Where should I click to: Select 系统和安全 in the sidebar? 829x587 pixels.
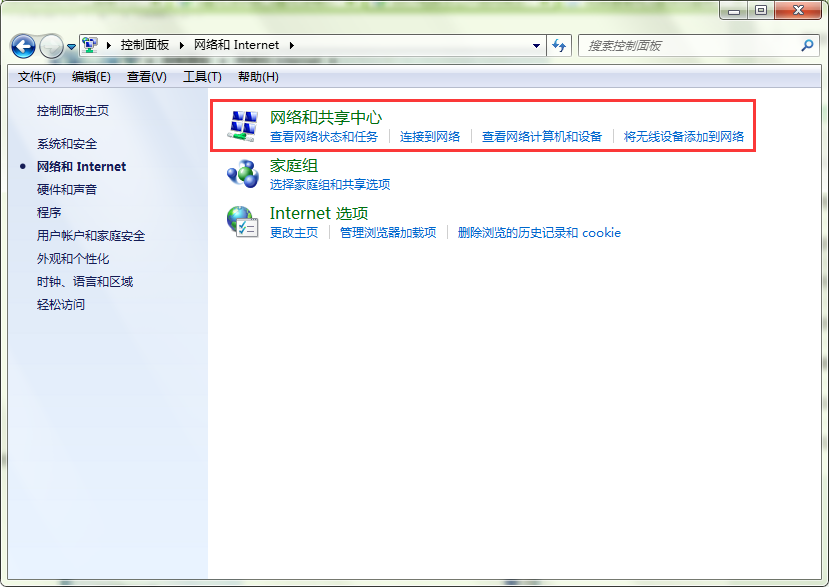pyautogui.click(x=67, y=144)
